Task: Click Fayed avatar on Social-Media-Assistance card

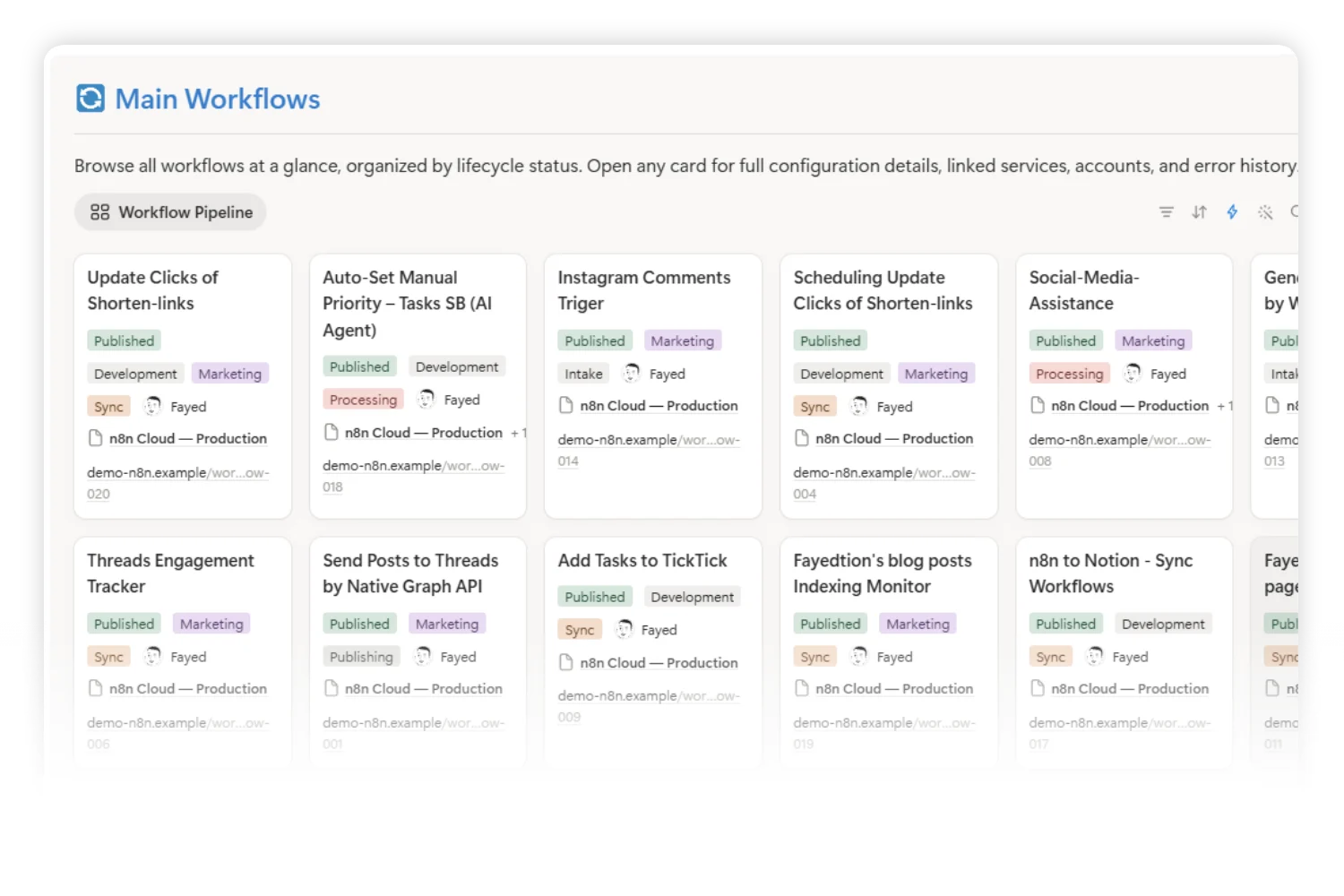Action: pyautogui.click(x=1133, y=374)
